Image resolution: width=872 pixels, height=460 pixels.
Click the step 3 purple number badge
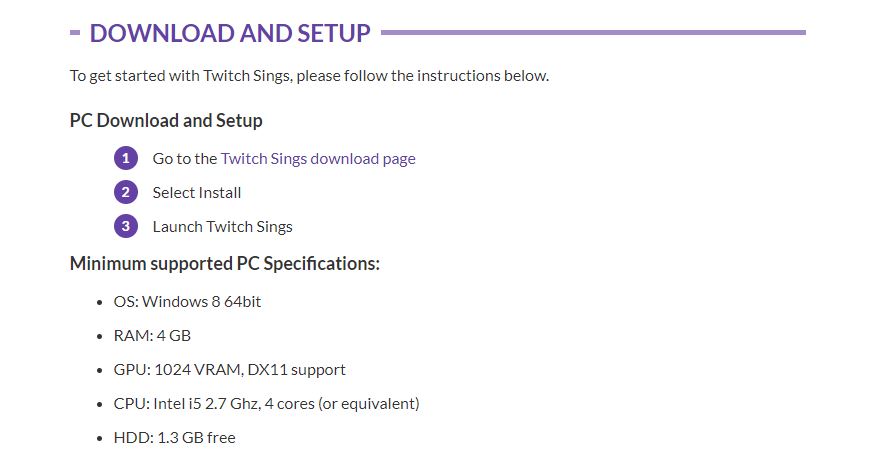coord(126,226)
